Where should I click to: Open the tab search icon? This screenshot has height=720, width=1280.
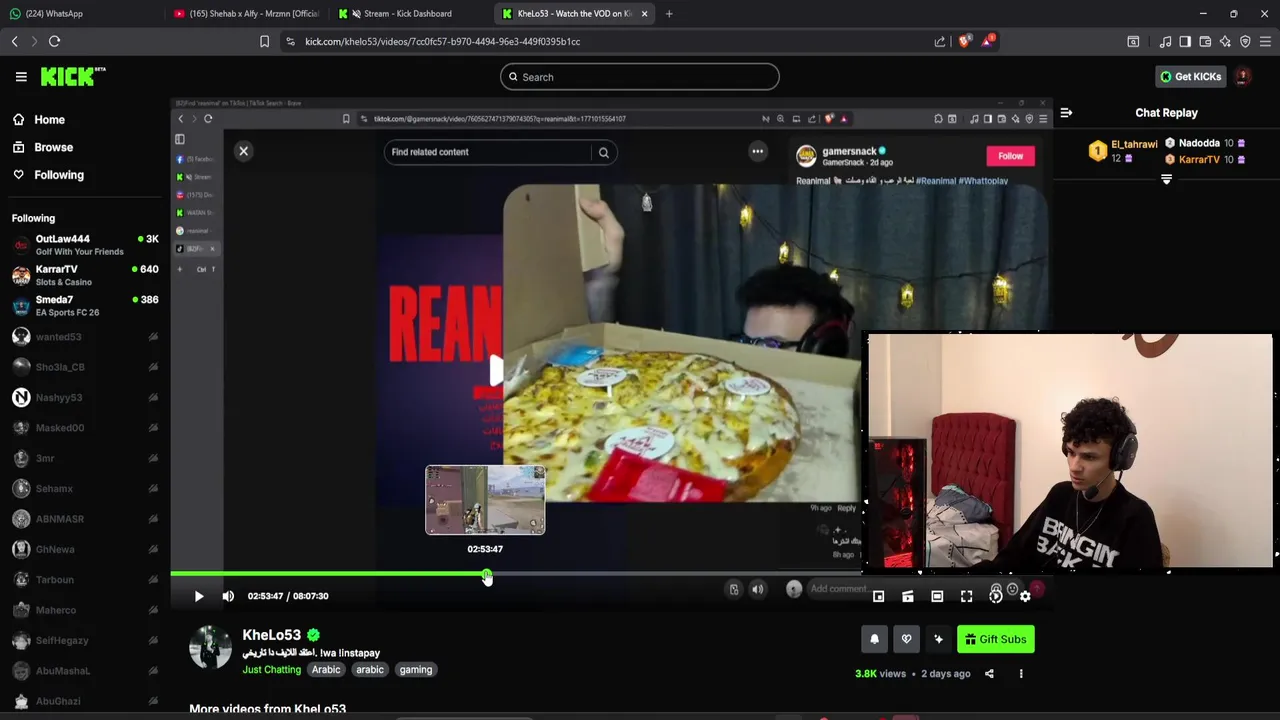(1133, 41)
